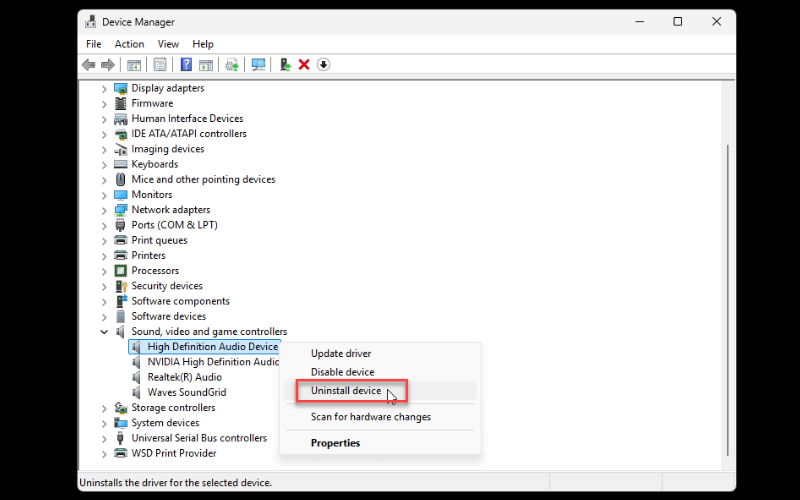
Task: Open the Properties toolbar icon
Action: coord(160,65)
